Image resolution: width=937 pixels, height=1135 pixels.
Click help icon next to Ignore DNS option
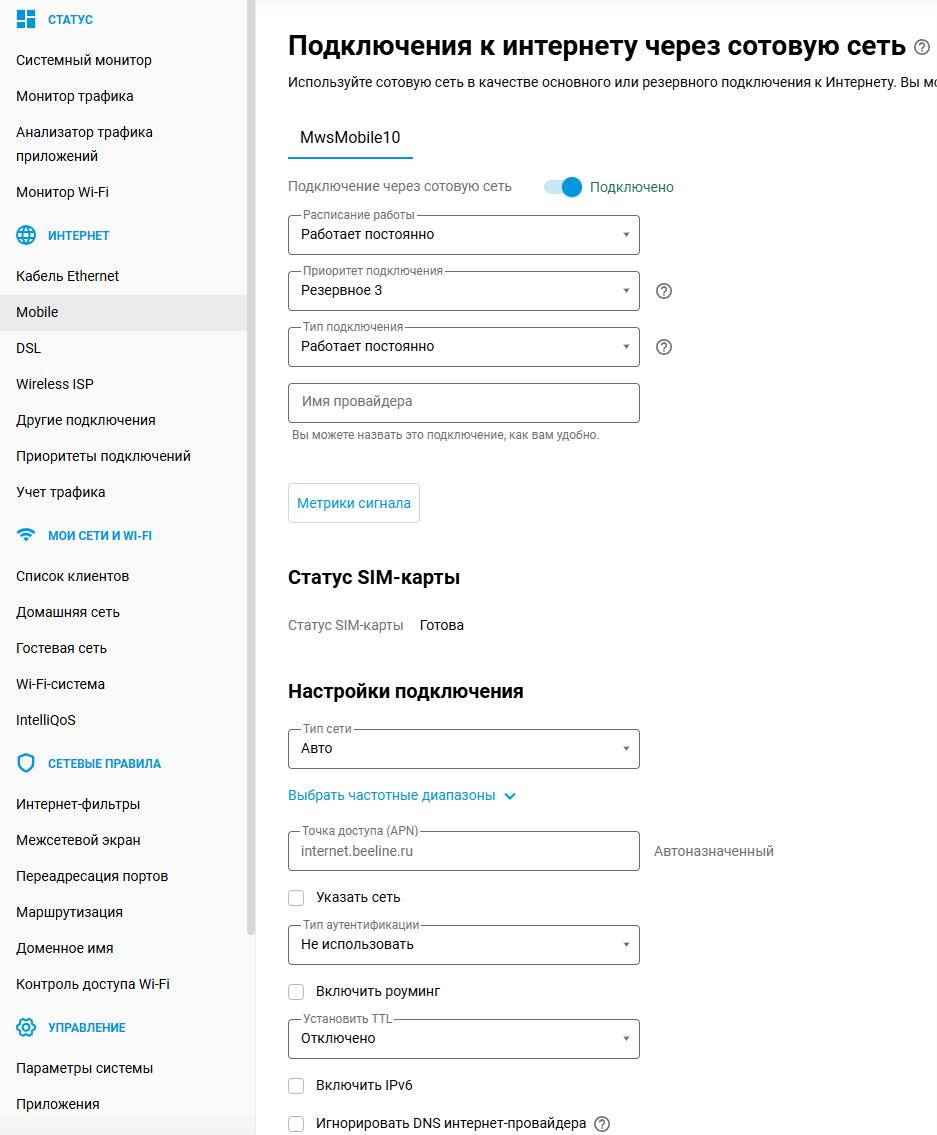click(602, 1124)
